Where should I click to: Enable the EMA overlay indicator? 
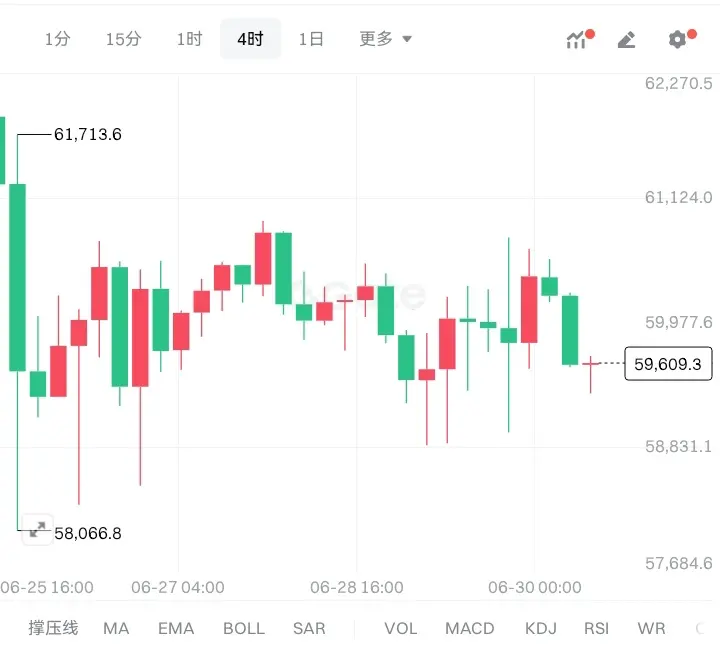pyautogui.click(x=176, y=628)
